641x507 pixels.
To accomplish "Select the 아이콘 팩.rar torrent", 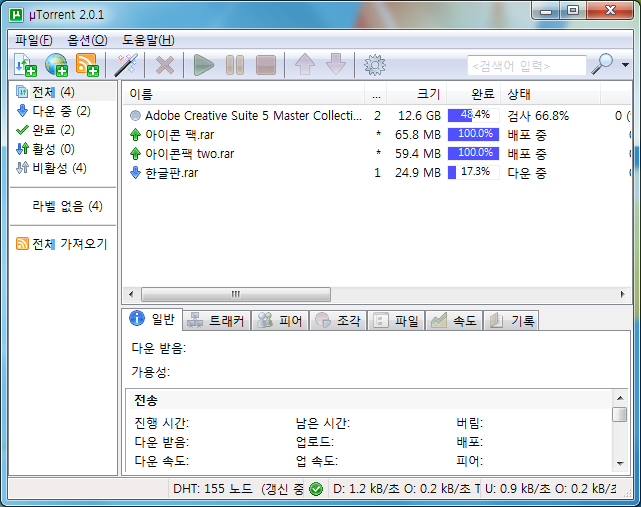I will [377, 135].
